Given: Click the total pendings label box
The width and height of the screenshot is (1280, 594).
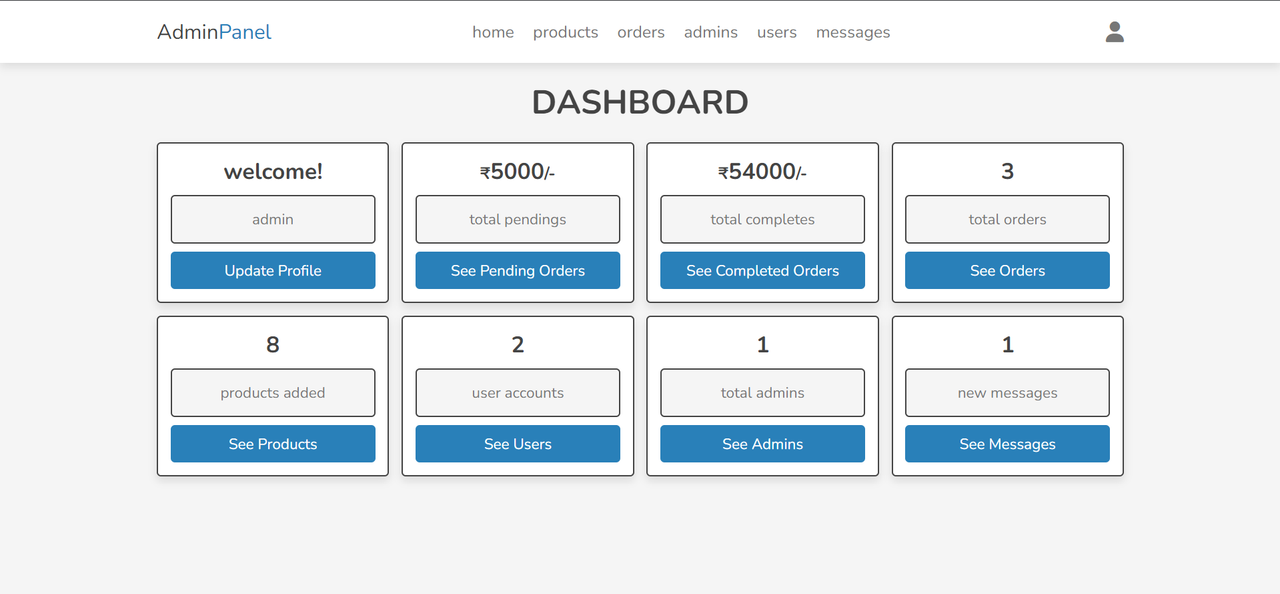Looking at the screenshot, I should (x=518, y=219).
